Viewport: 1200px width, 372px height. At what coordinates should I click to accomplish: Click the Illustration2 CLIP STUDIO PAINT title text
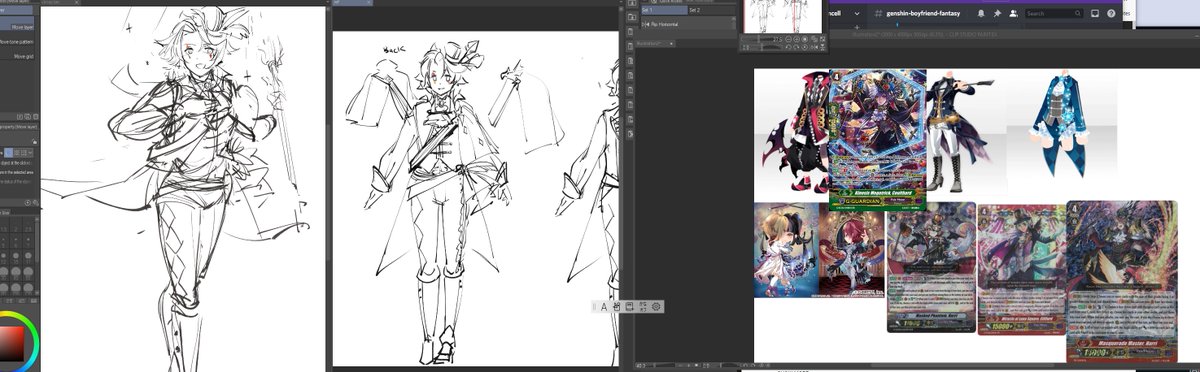925,34
